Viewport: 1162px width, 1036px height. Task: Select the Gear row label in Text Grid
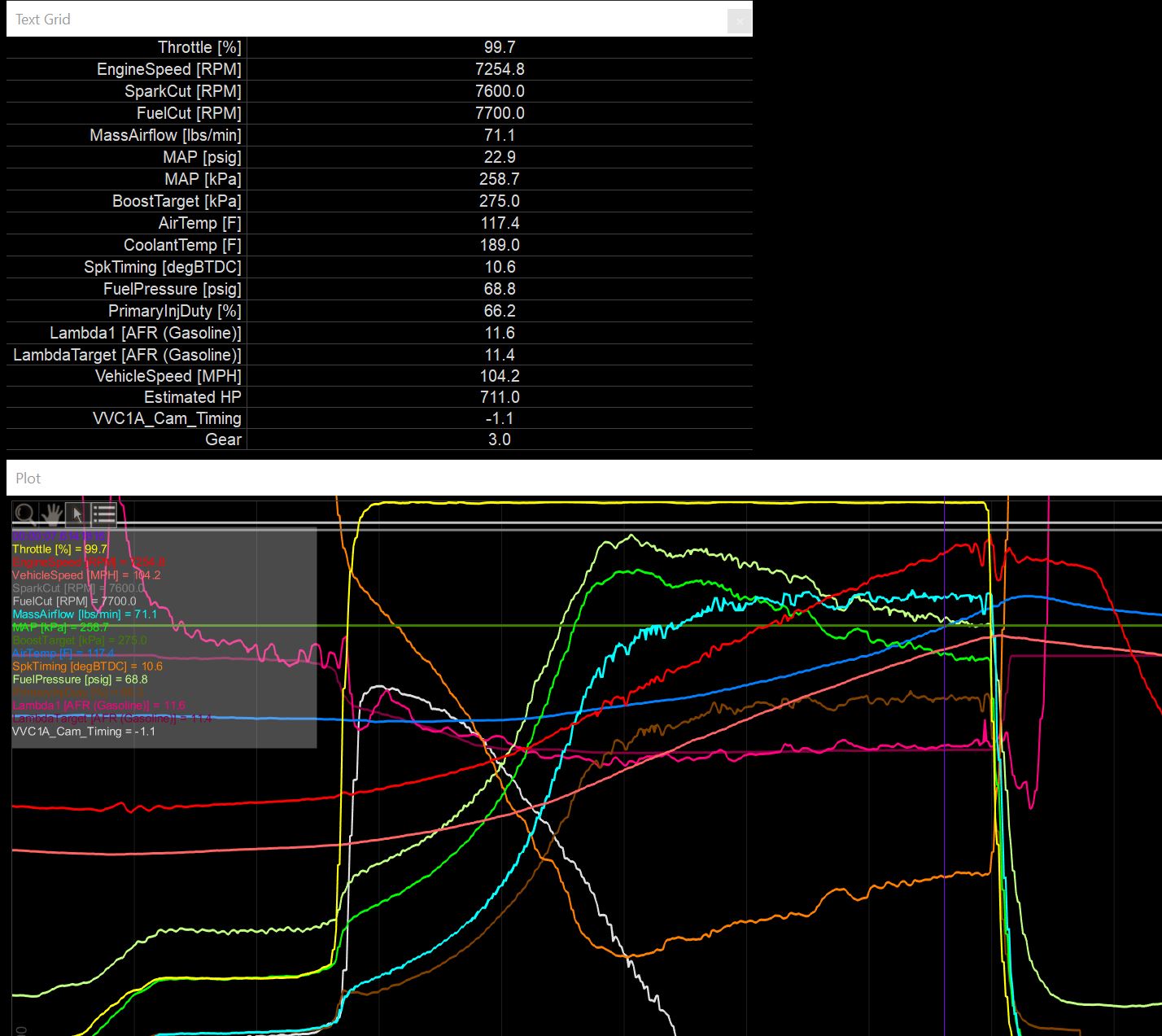coord(223,439)
